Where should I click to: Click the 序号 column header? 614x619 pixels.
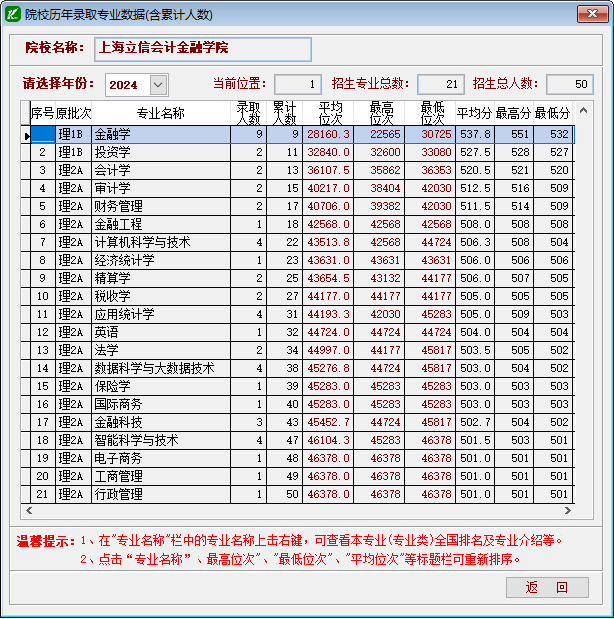[43, 114]
